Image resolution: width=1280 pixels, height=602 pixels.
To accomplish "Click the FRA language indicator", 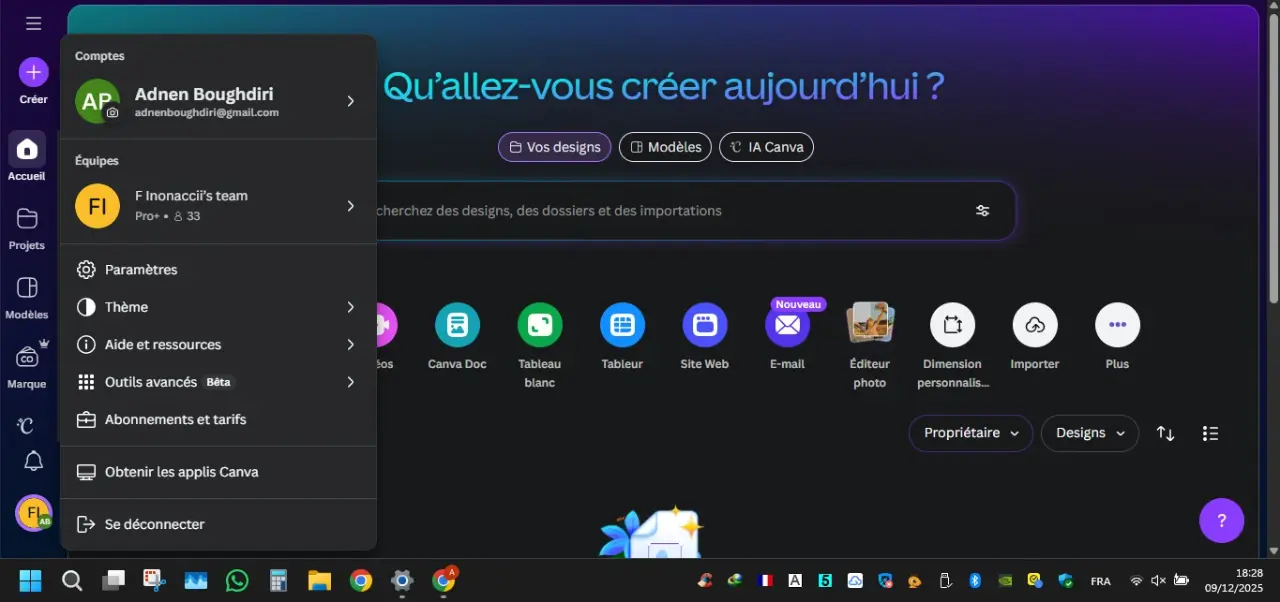I will 1100,581.
